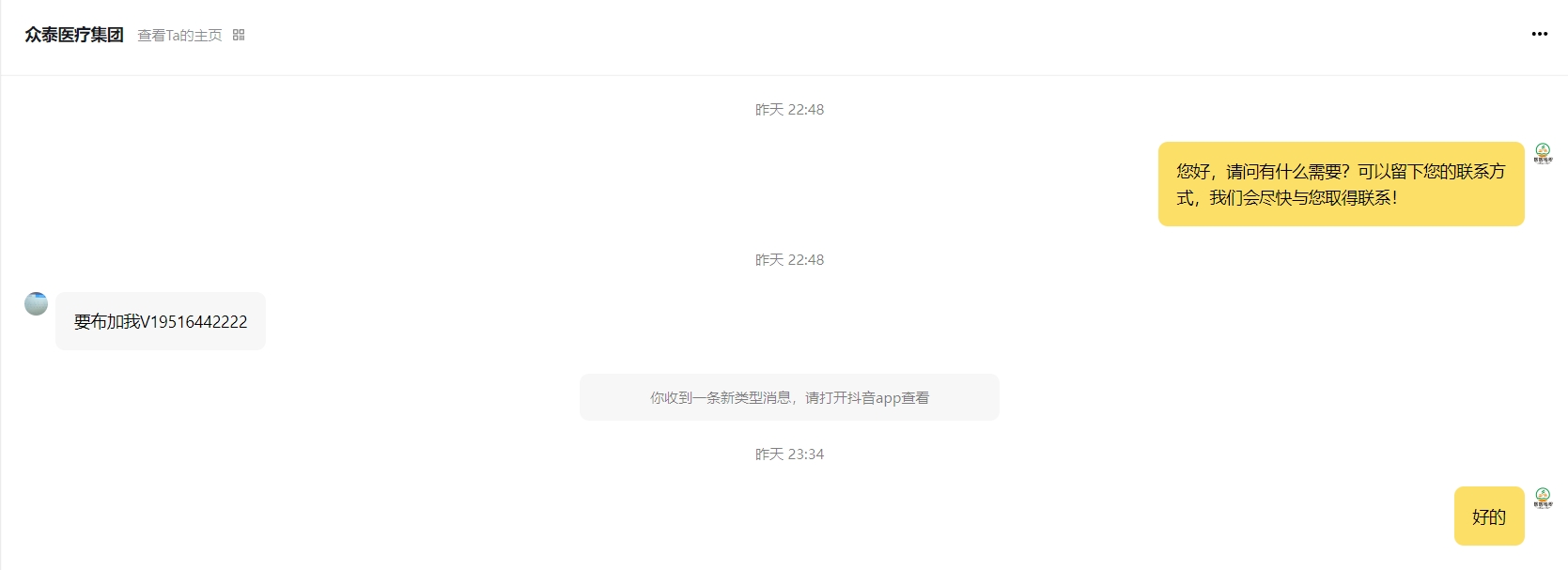Click 请打开抖音app查看 text in system notice
Viewport: 1568px width, 570px height.
(x=867, y=398)
